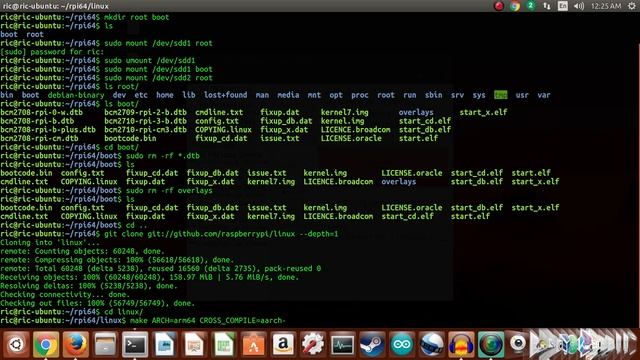Click the 'Counting objects: 60248' line
Viewport: 640px width, 360px height.
82,251
